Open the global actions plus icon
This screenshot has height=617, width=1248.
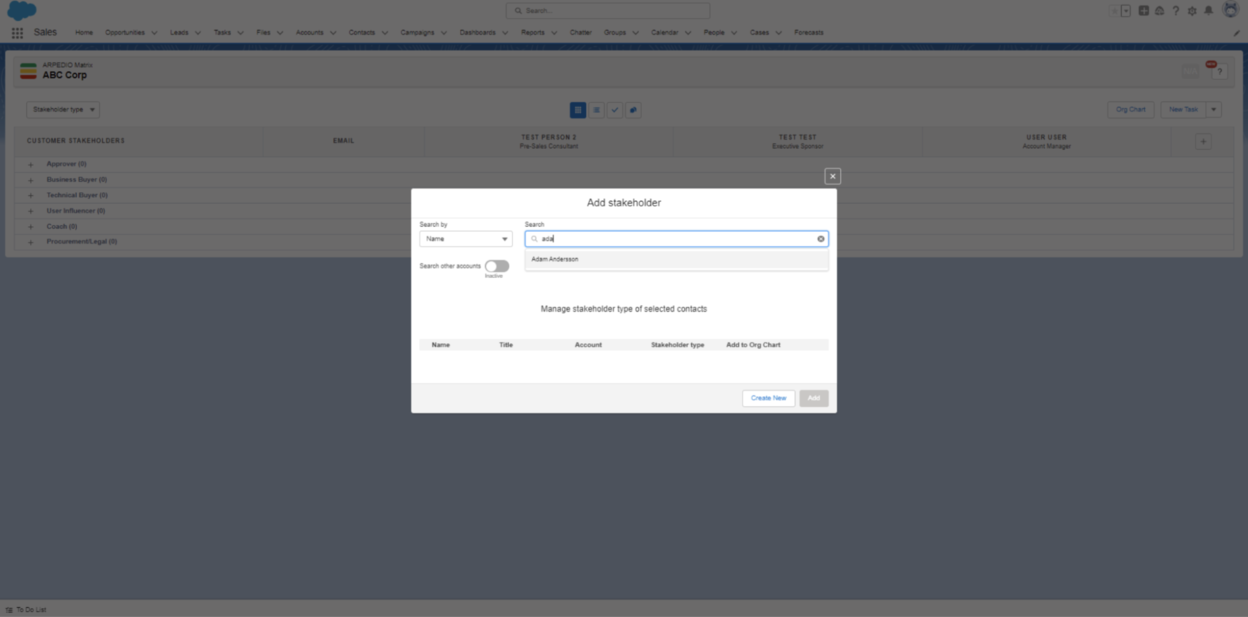click(1144, 11)
